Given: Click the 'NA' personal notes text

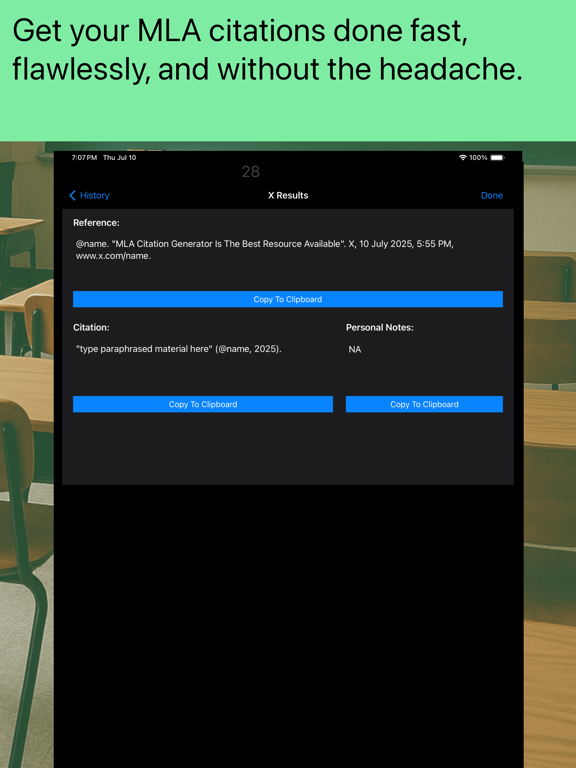Looking at the screenshot, I should tap(355, 350).
